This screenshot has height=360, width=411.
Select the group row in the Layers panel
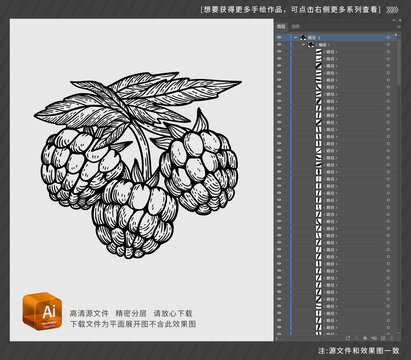(x=337, y=45)
